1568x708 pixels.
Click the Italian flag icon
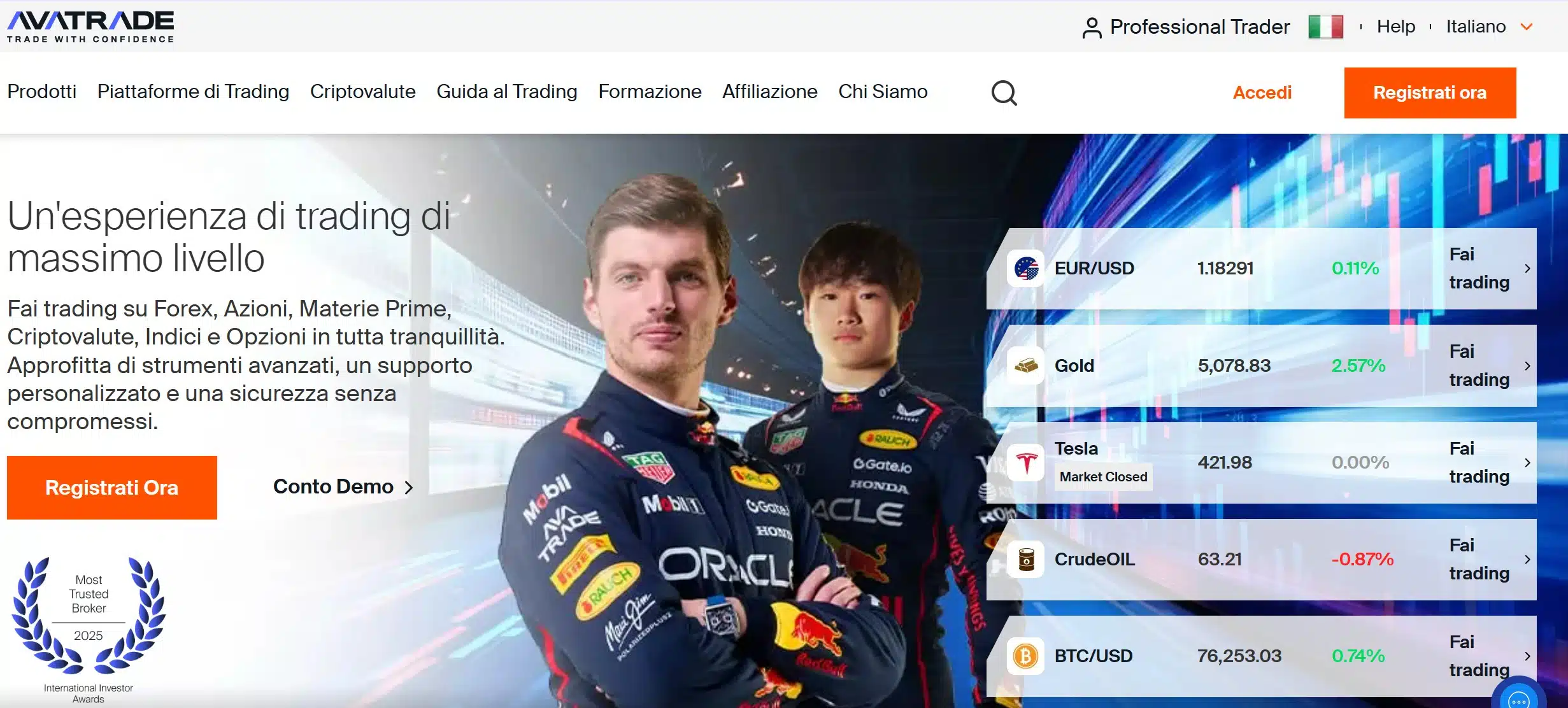pyautogui.click(x=1325, y=27)
